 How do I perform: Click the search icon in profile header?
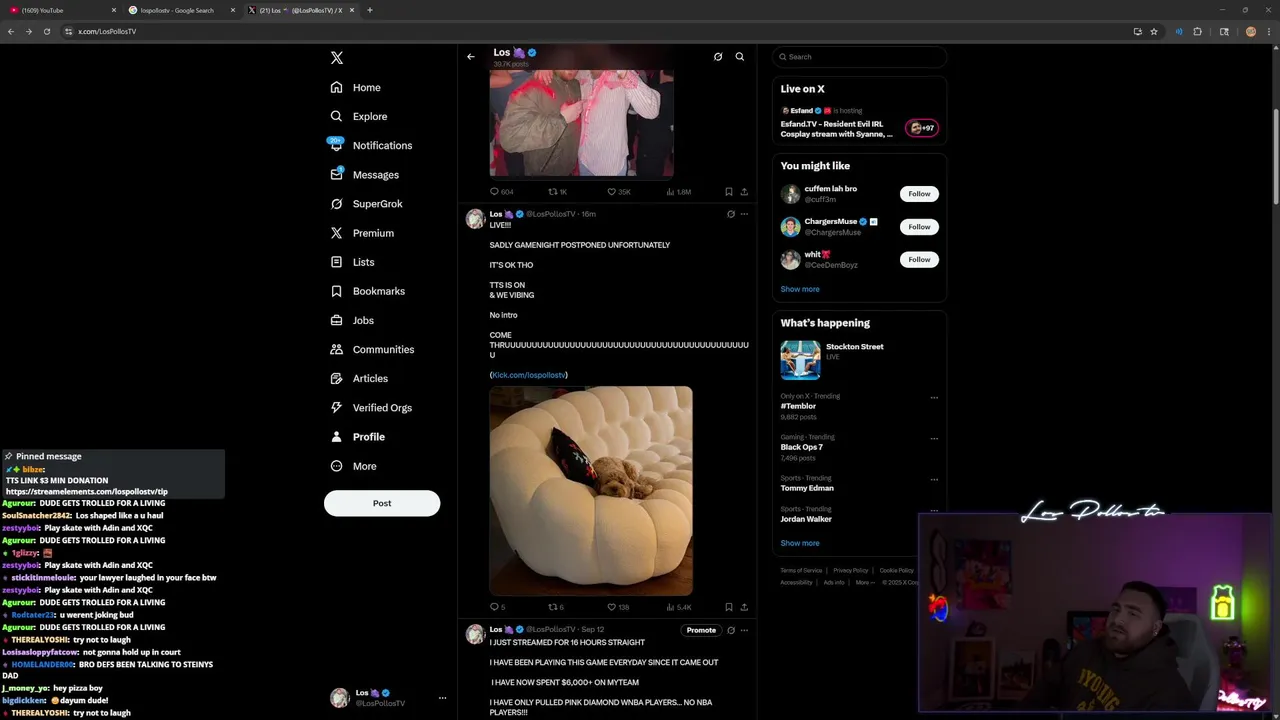tap(740, 57)
